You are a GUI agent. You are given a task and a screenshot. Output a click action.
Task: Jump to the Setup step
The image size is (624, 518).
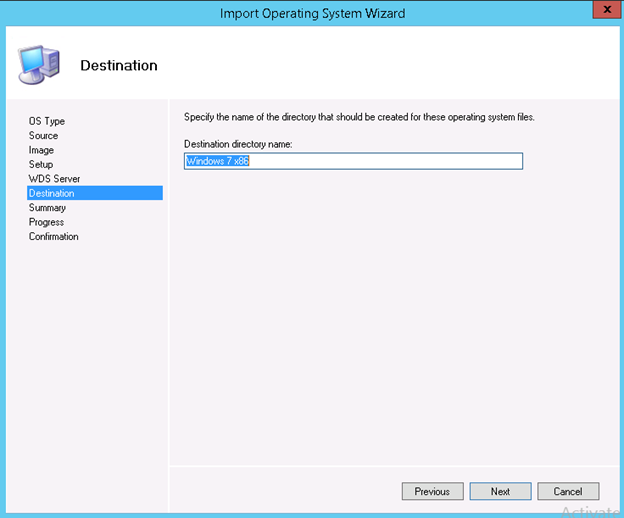[41, 165]
